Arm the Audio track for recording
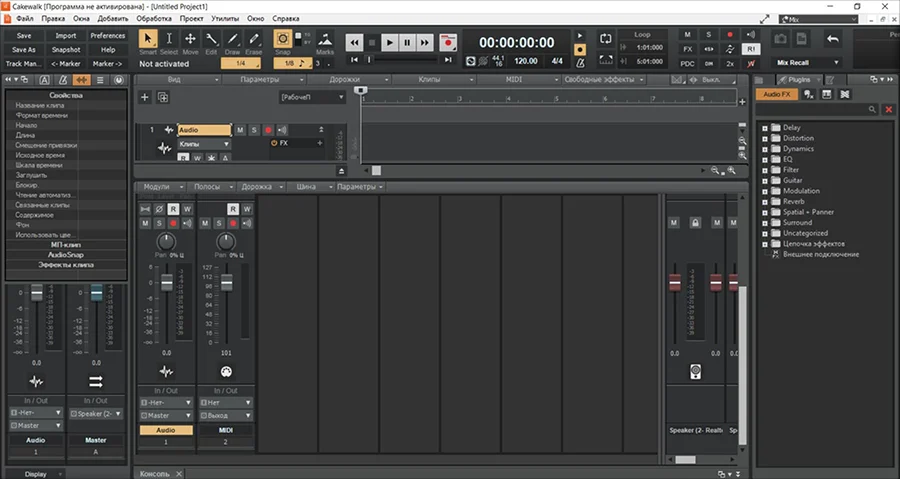This screenshot has width=900, height=479. click(267, 130)
